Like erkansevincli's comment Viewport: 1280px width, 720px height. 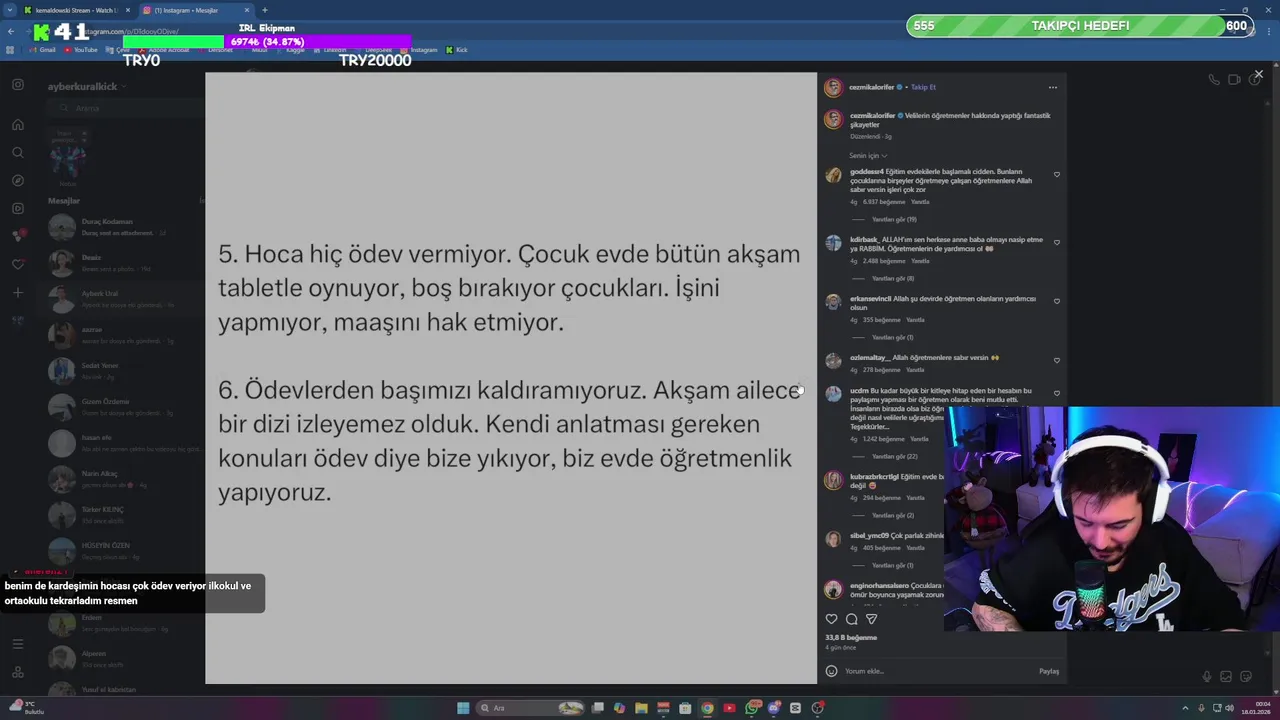tap(1057, 301)
